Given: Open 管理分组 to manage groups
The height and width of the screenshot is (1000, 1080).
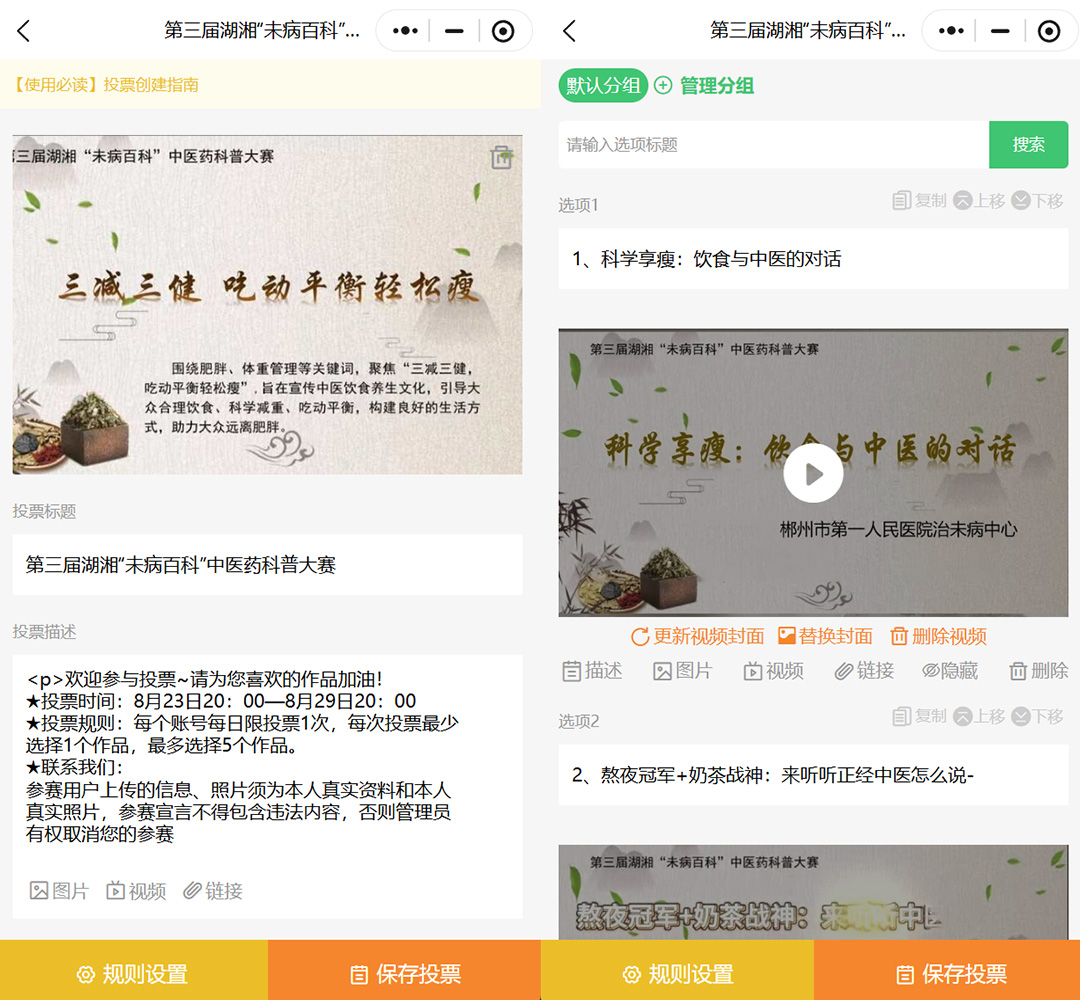Looking at the screenshot, I should 704,86.
